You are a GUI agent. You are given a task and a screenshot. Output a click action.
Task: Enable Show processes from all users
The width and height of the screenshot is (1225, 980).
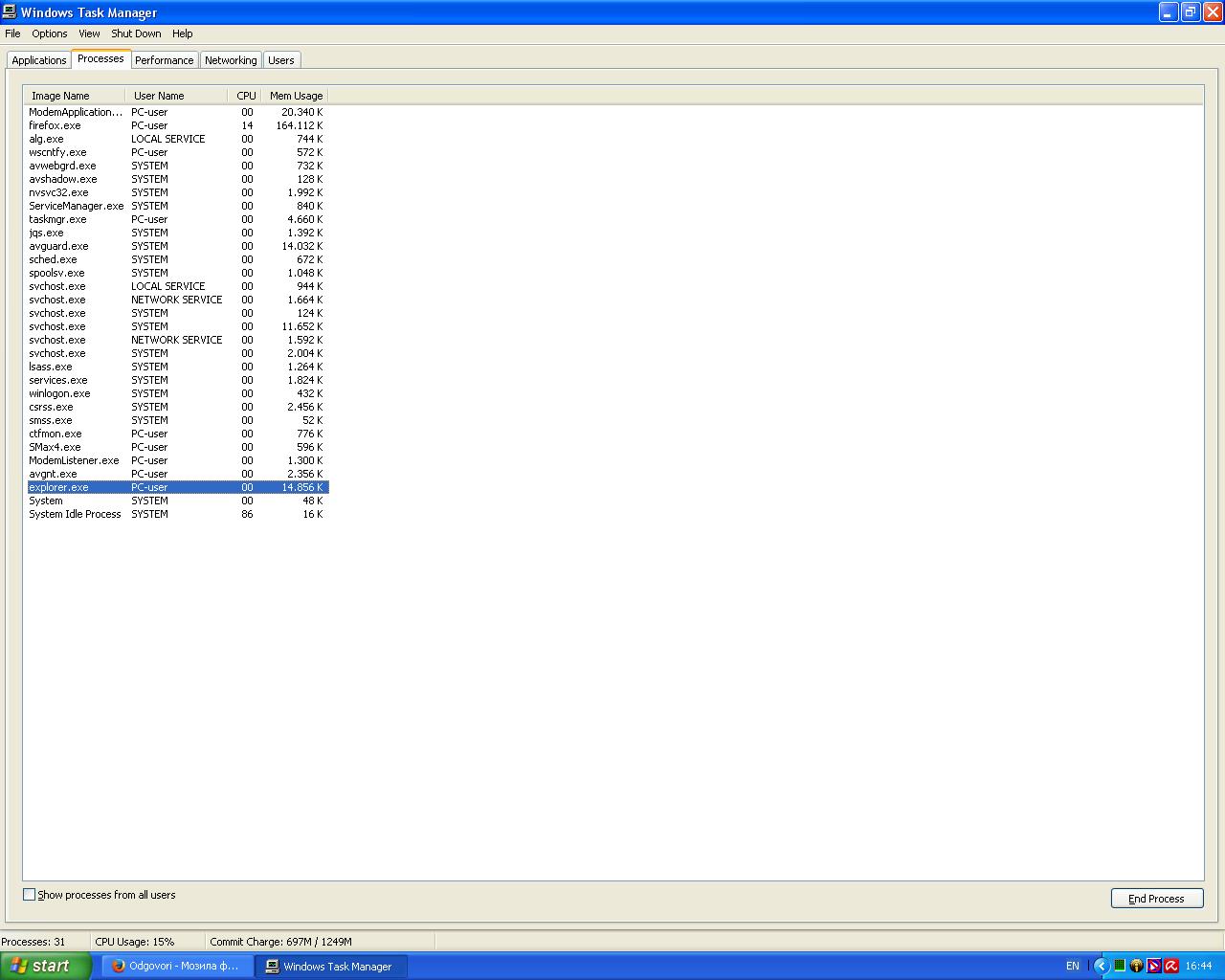tap(29, 895)
